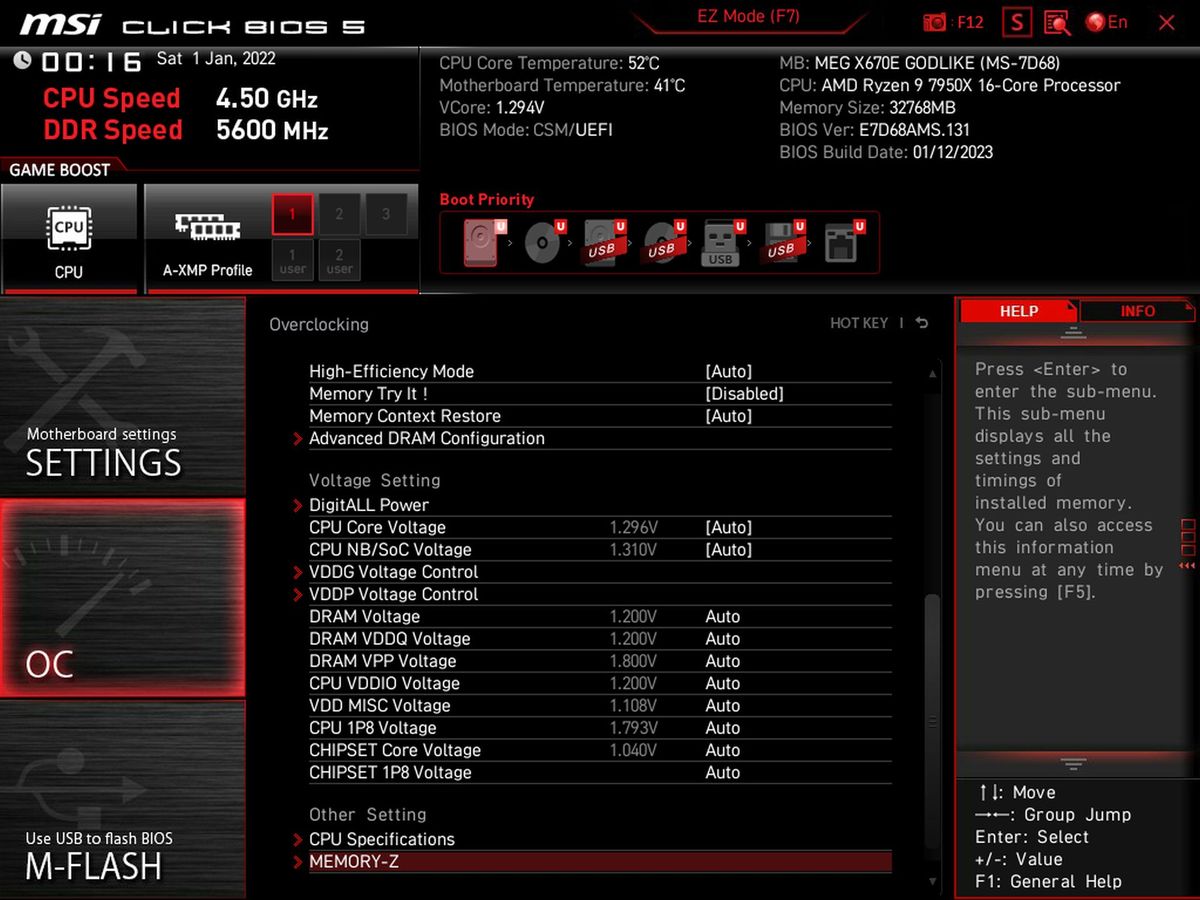The height and width of the screenshot is (900, 1200).
Task: Edit CPU VDDIO Voltage Auto field
Action: [x=723, y=683]
